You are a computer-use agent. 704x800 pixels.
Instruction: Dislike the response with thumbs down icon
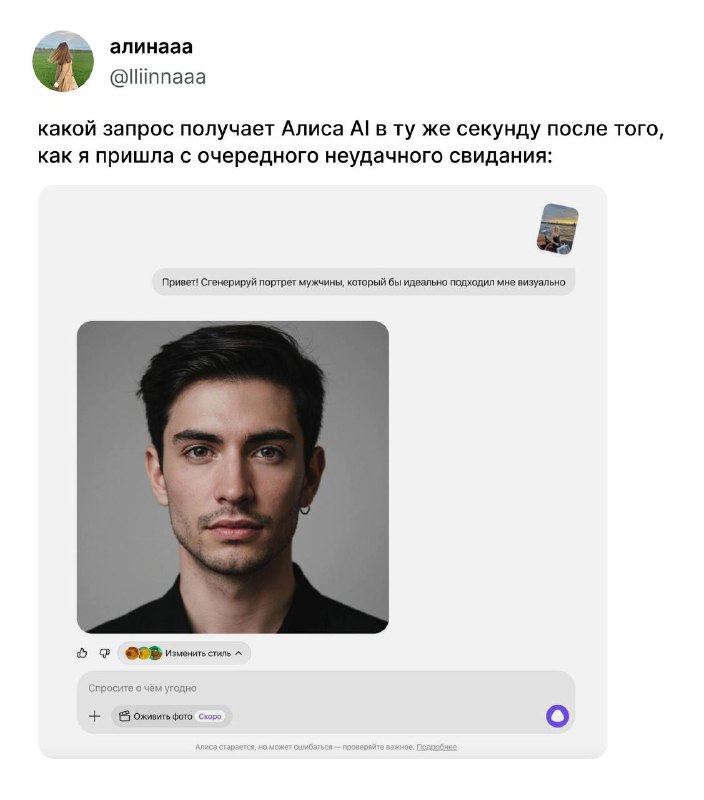[105, 653]
